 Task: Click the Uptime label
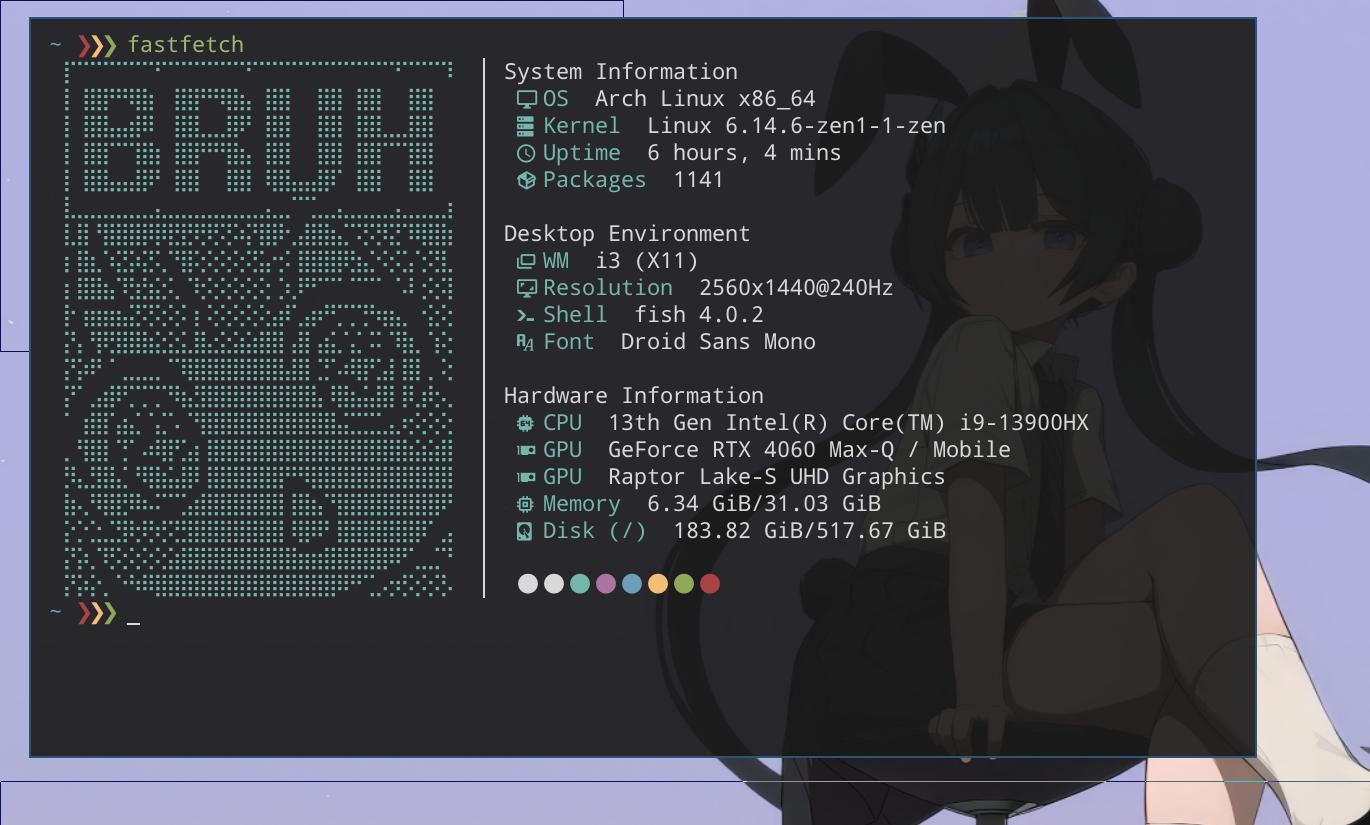tap(582, 153)
